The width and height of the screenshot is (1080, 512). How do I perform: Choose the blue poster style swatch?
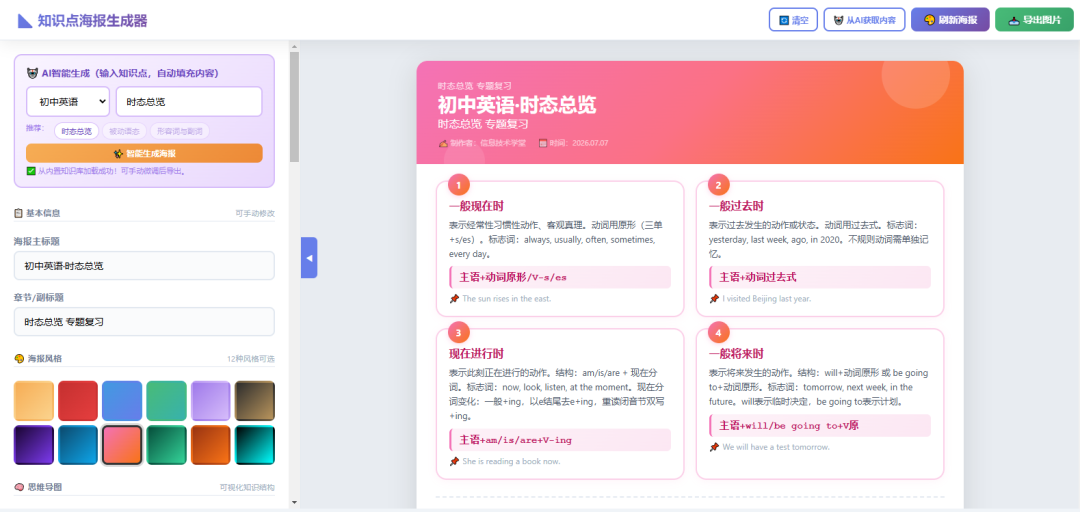(x=122, y=401)
